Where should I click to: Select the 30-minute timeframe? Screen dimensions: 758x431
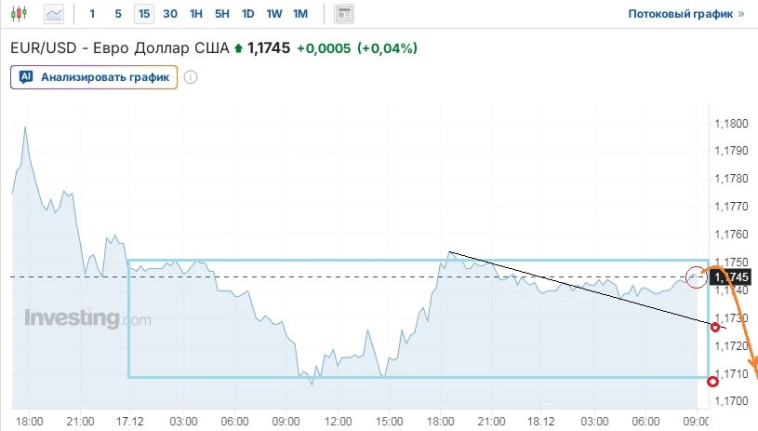[170, 14]
